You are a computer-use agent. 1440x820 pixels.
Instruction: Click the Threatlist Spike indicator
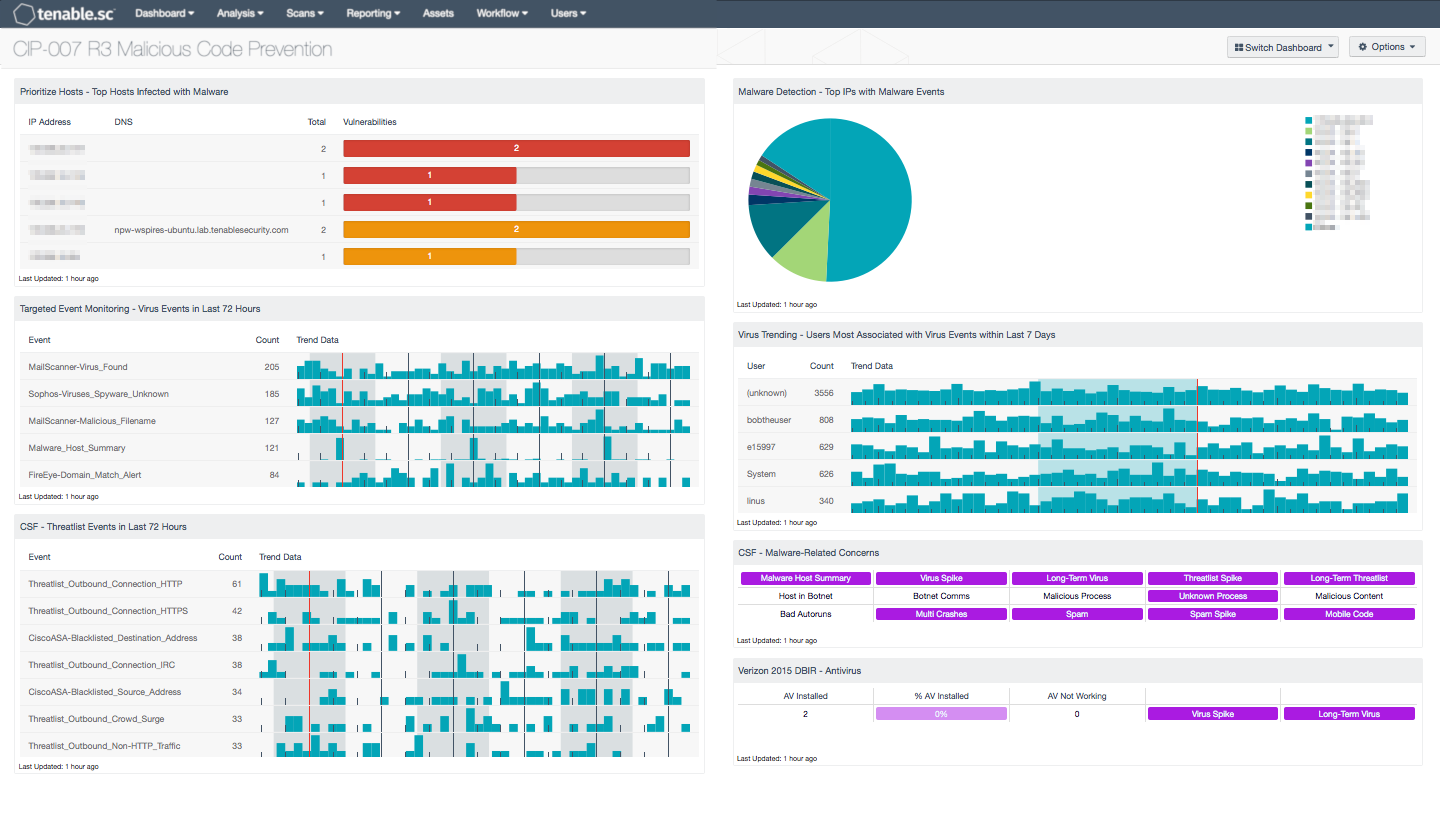tap(1213, 578)
